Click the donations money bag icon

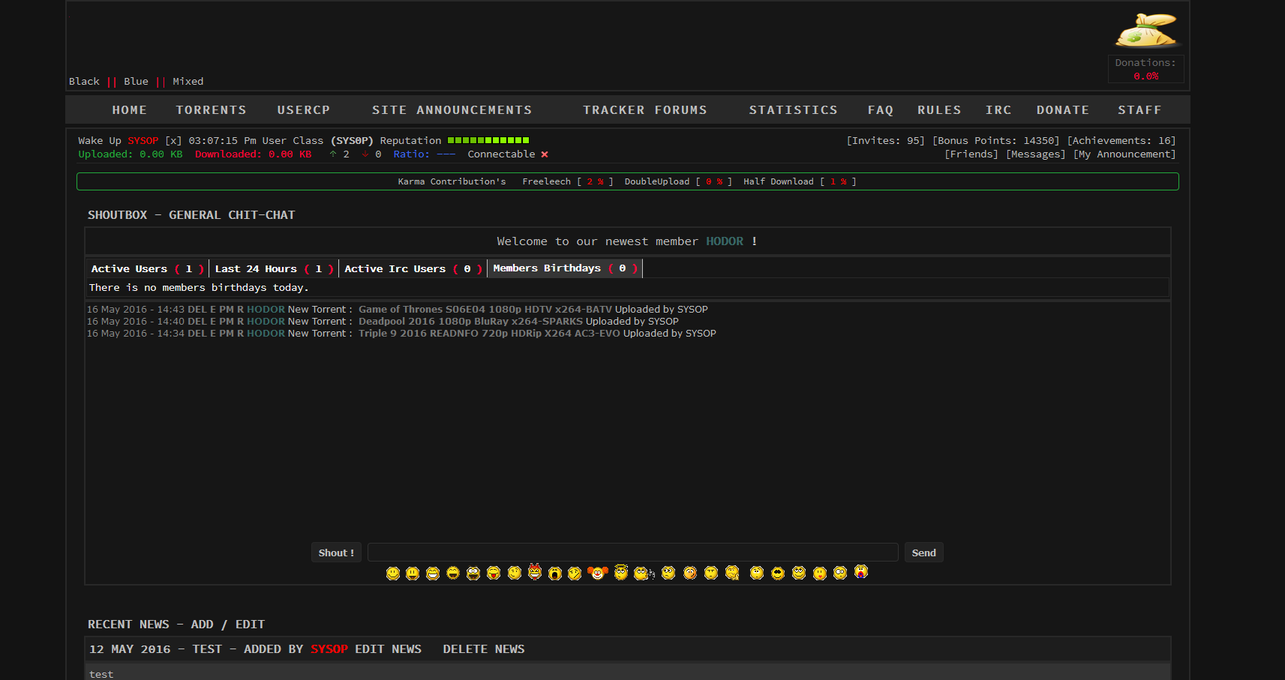coord(1147,31)
